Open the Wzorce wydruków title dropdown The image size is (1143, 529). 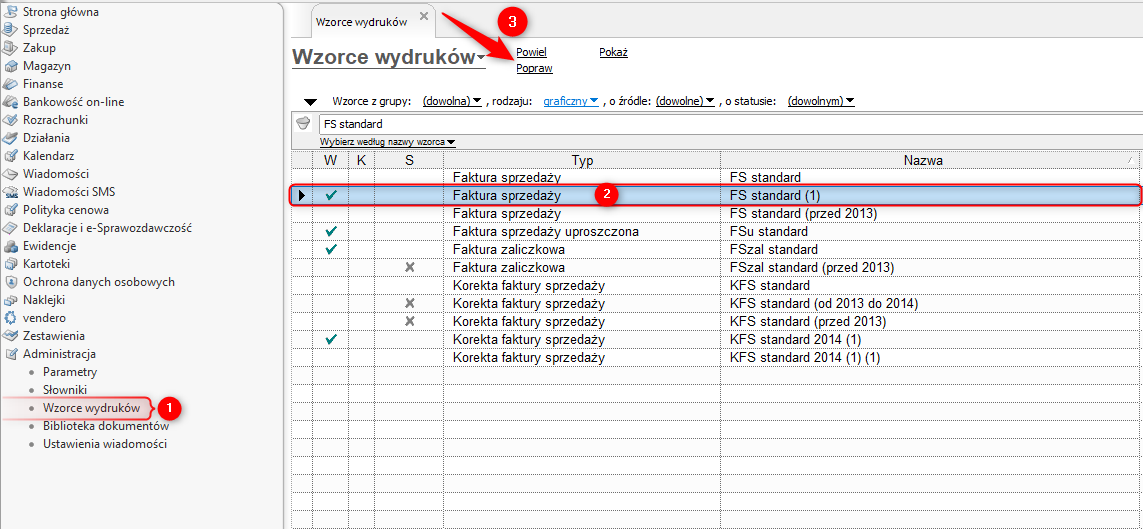point(481,58)
